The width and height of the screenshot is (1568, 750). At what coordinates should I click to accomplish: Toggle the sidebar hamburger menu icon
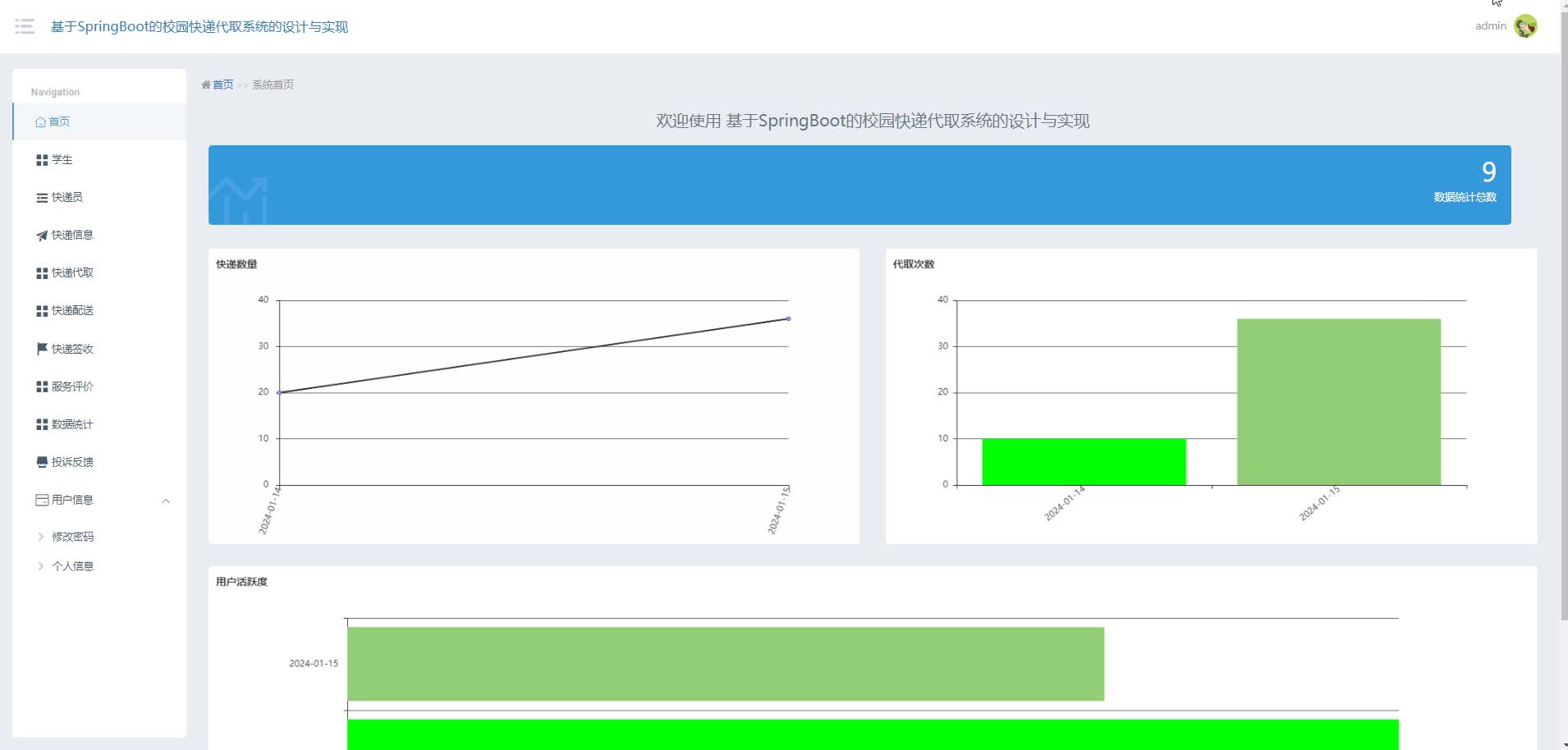[25, 26]
